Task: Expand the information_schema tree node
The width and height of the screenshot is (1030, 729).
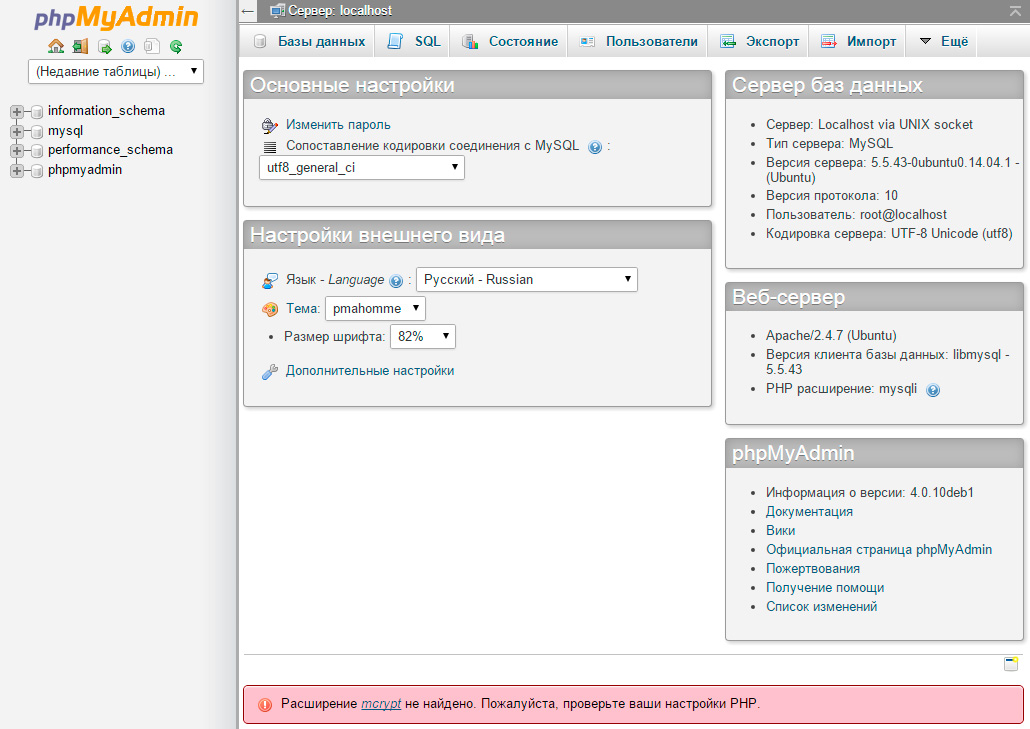Action: coord(17,112)
